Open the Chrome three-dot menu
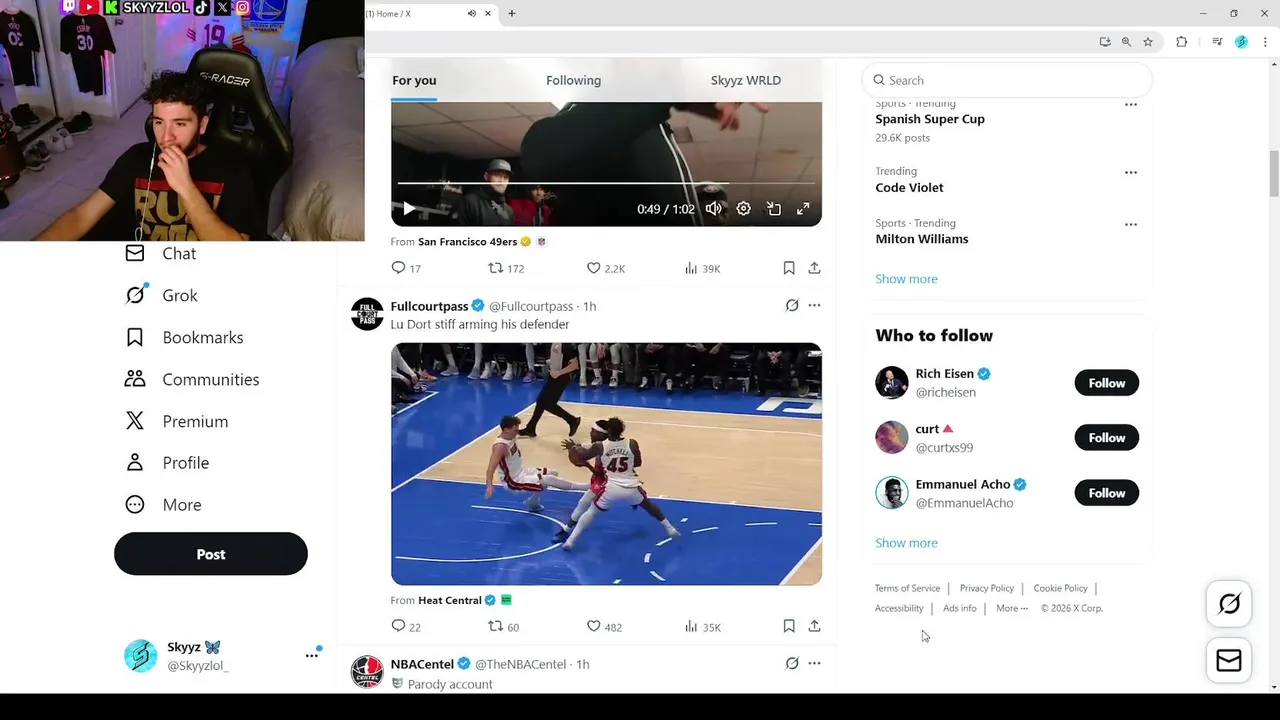 (x=1265, y=42)
